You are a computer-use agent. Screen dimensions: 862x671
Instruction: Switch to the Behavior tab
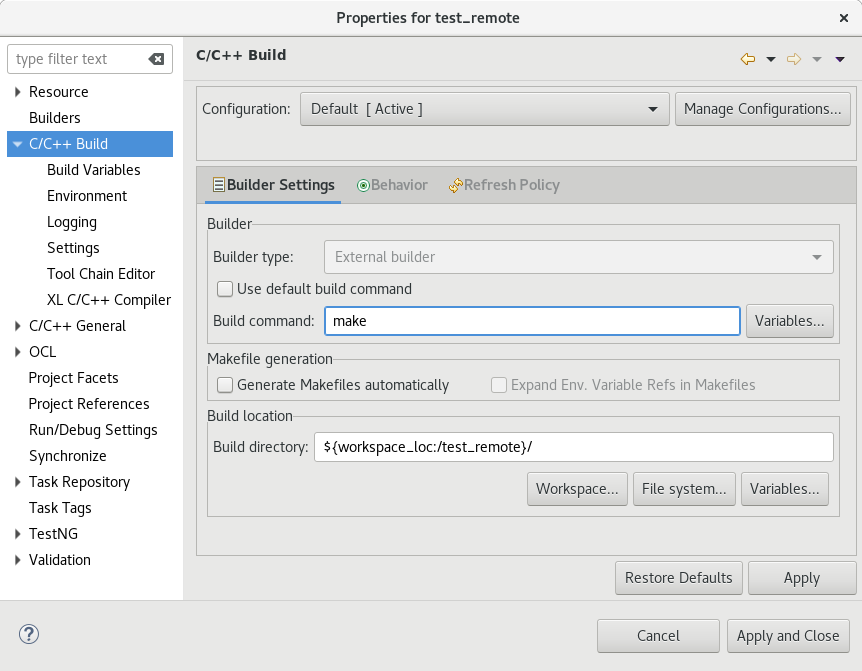coord(392,185)
